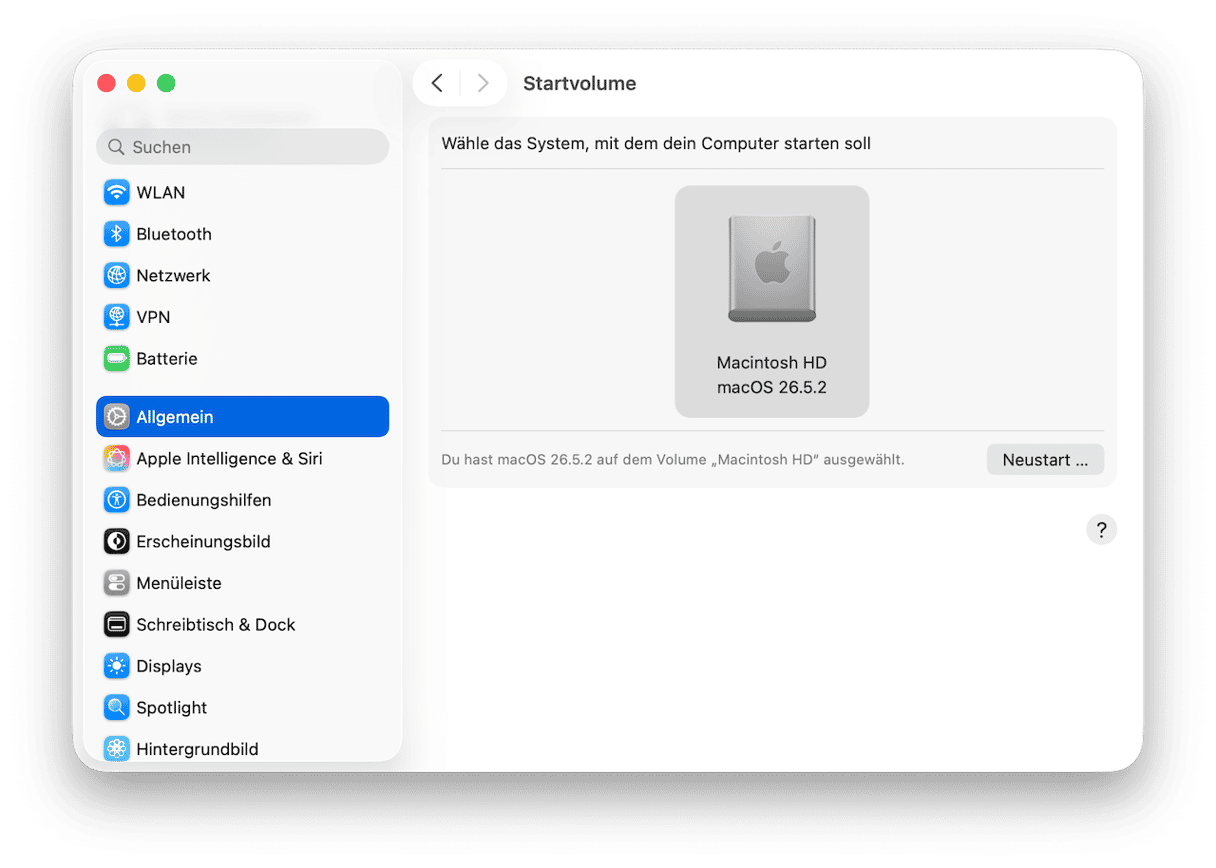Click the Schreibtisch & Dock icon
Screen dimensions: 1216x868
pyautogui.click(x=117, y=624)
